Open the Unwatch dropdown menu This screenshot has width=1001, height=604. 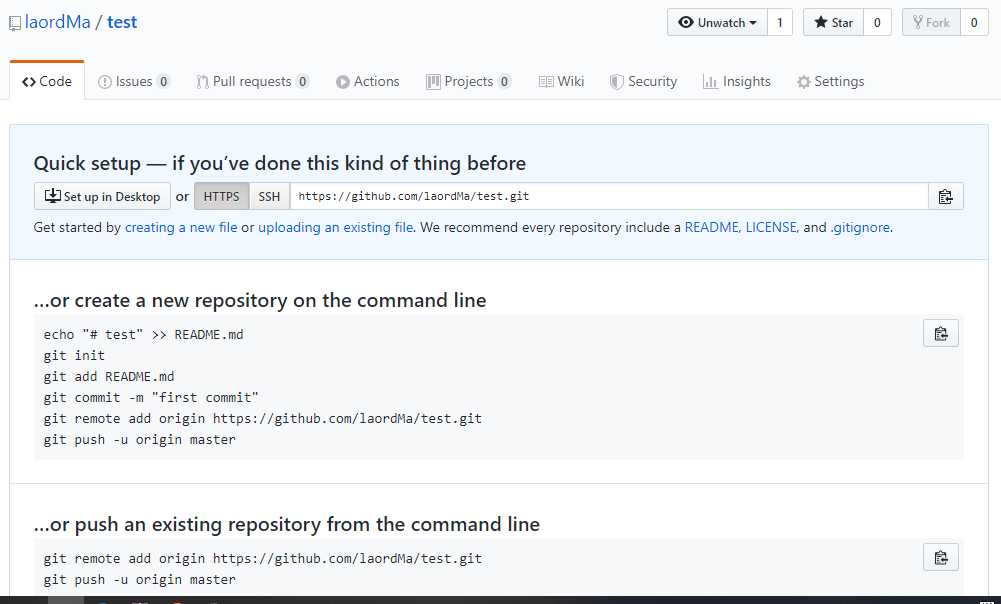click(717, 22)
